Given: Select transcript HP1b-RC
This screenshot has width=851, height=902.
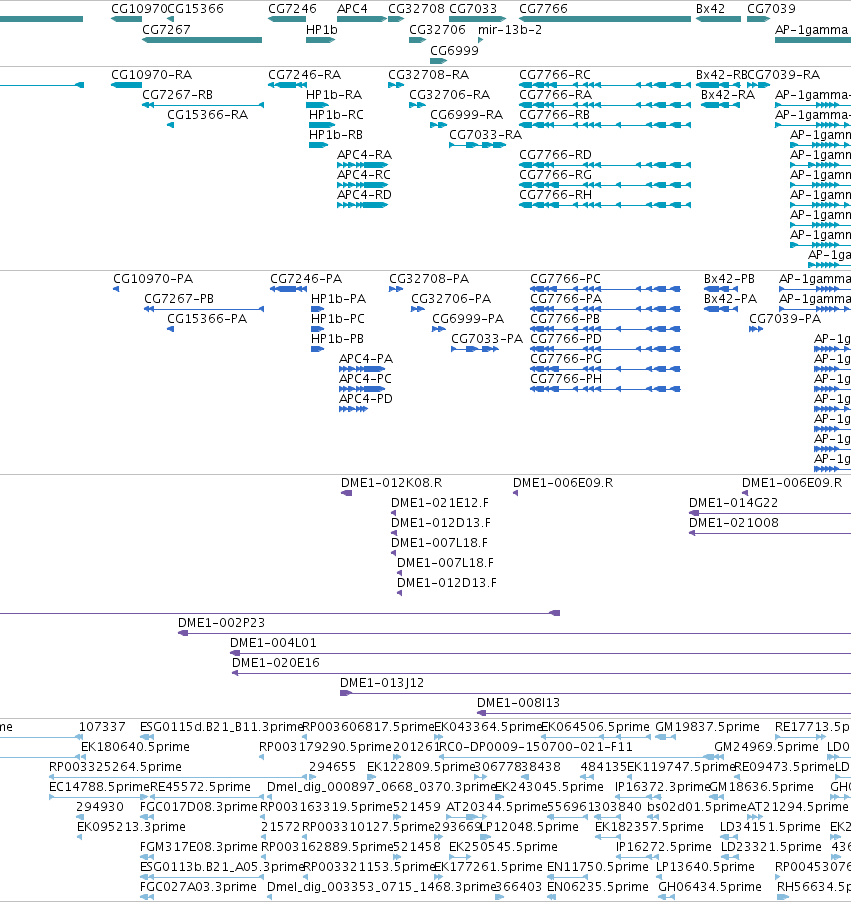Looking at the screenshot, I should click(x=336, y=115).
